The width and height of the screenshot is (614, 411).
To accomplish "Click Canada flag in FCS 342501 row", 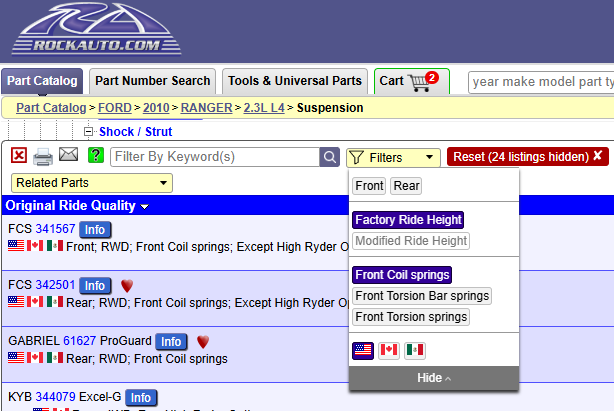I will coord(35,302).
